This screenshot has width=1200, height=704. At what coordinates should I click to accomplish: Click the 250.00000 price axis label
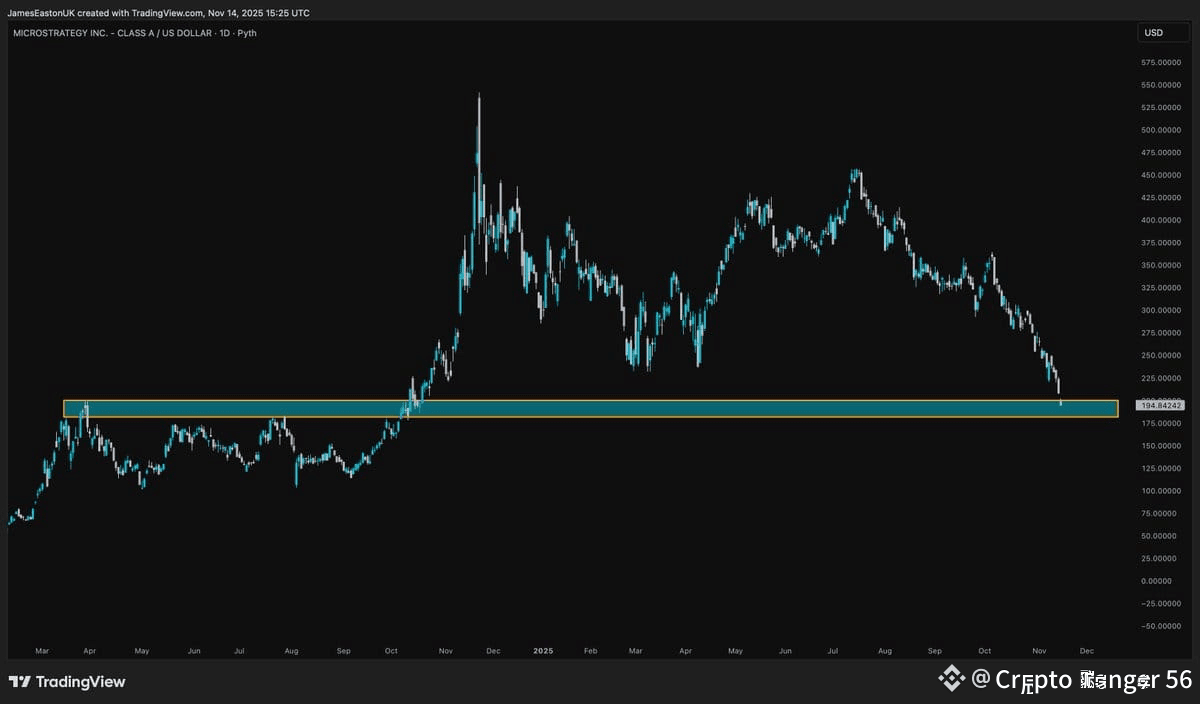(1162, 355)
